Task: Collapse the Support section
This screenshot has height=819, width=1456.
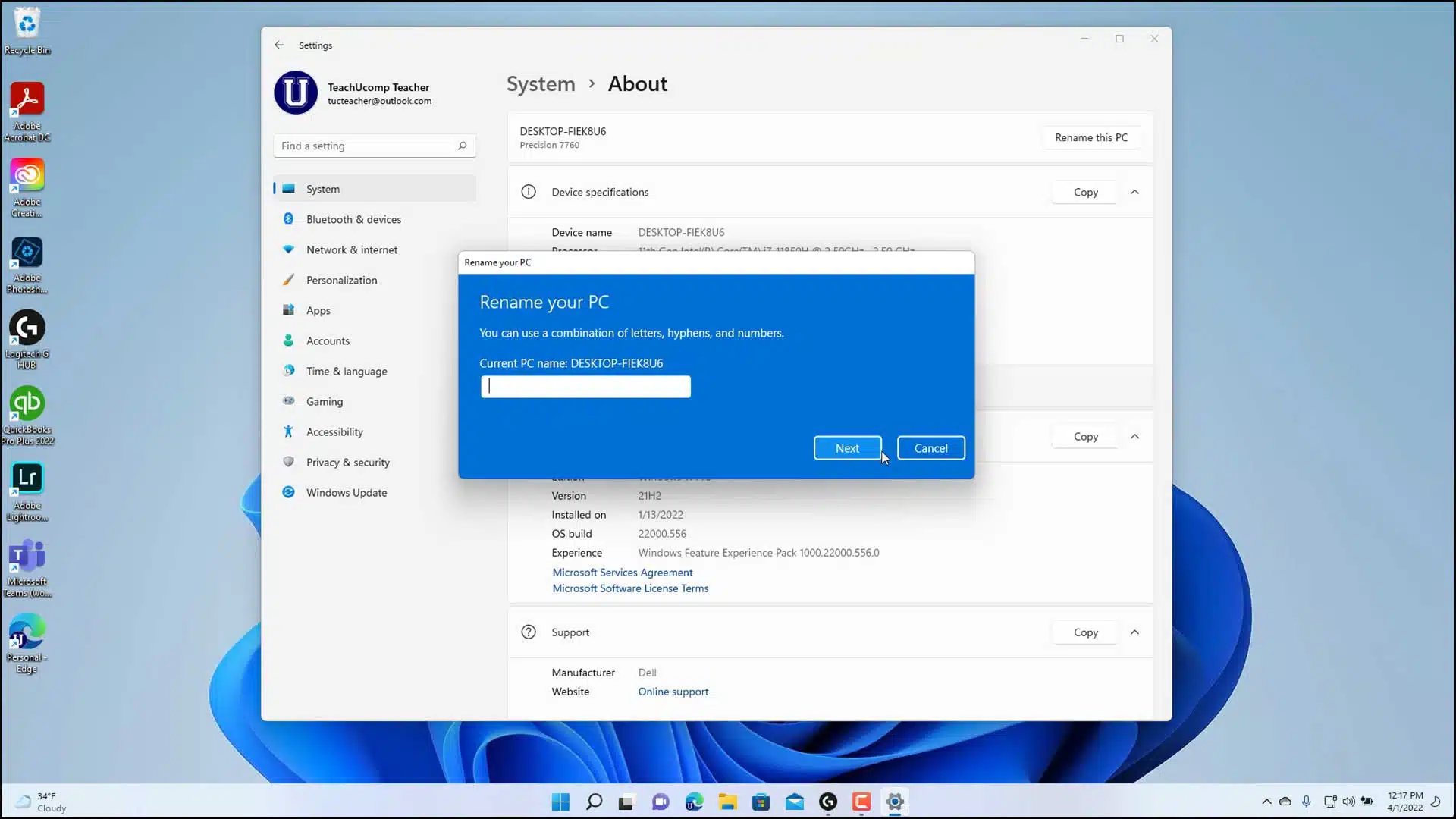Action: click(x=1135, y=632)
